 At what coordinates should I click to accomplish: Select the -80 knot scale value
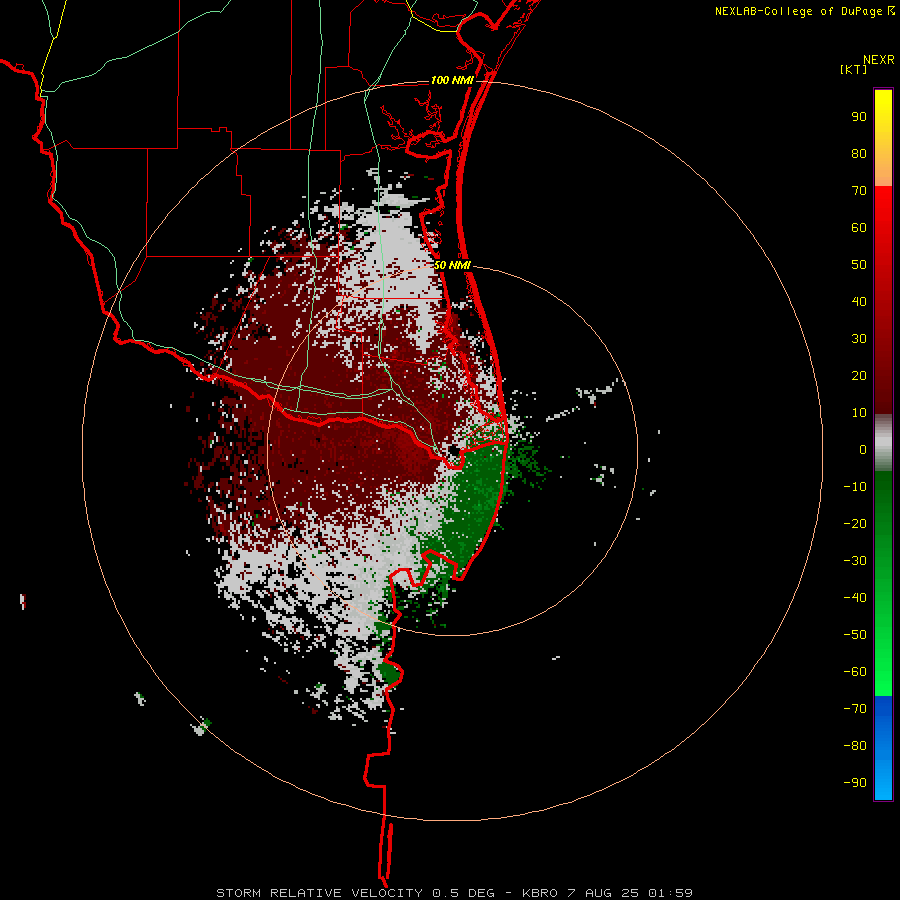[x=855, y=746]
